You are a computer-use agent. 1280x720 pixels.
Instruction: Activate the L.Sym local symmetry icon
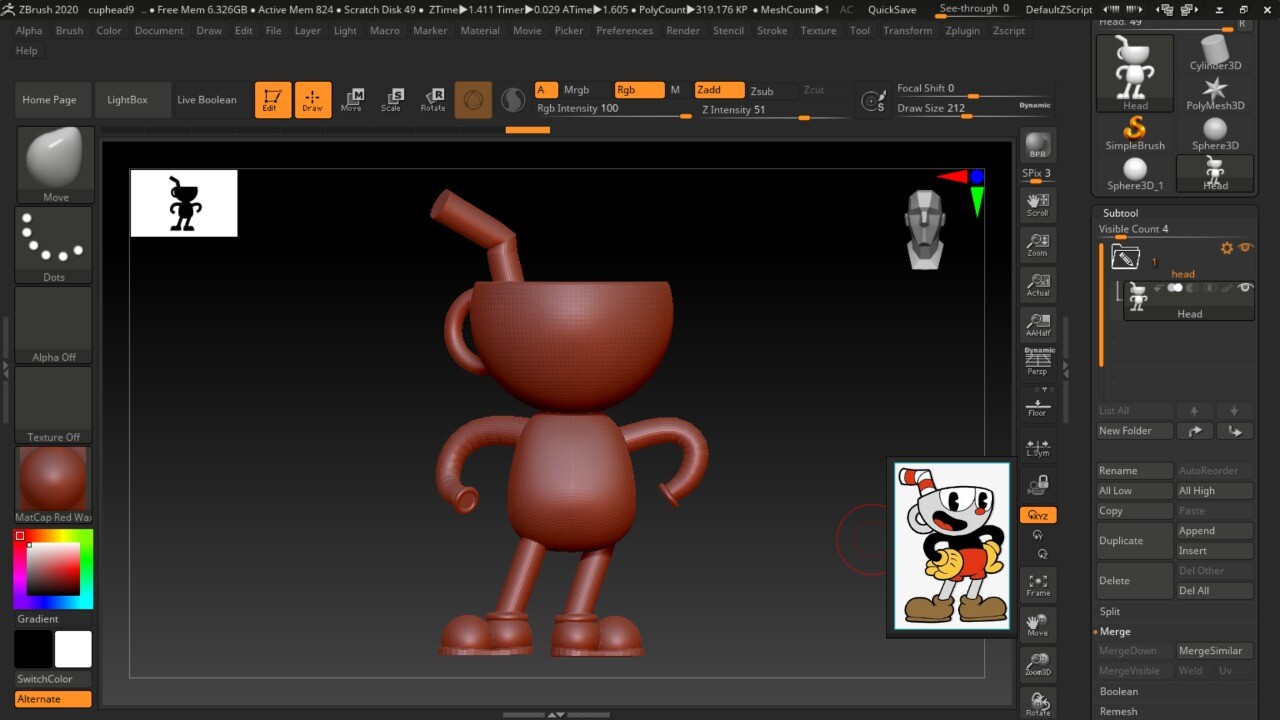1037,443
